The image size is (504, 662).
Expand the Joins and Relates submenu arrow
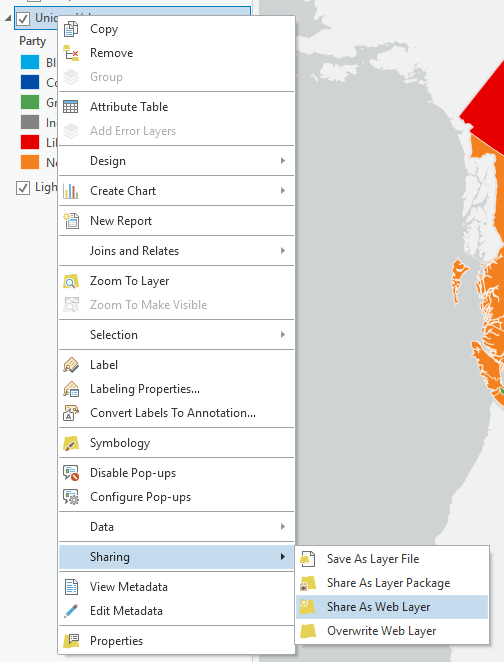pos(283,251)
